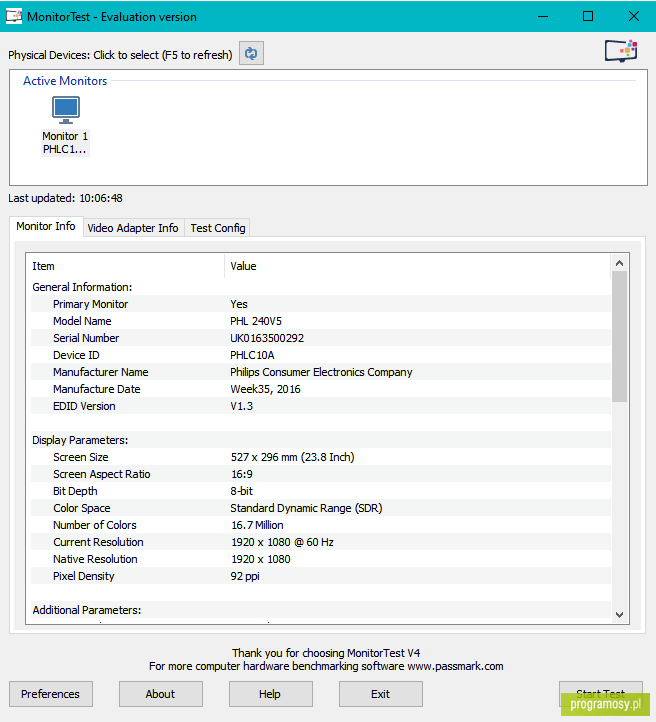Select the Screen Size row label

[81, 457]
